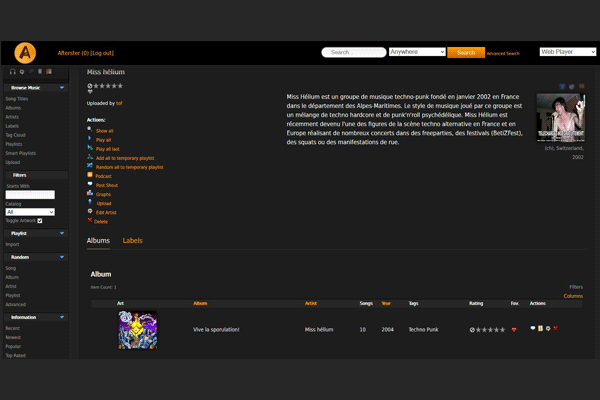Viewport: 600px width, 400px height.
Task: Click the Graphs action icon
Action: click(90, 193)
